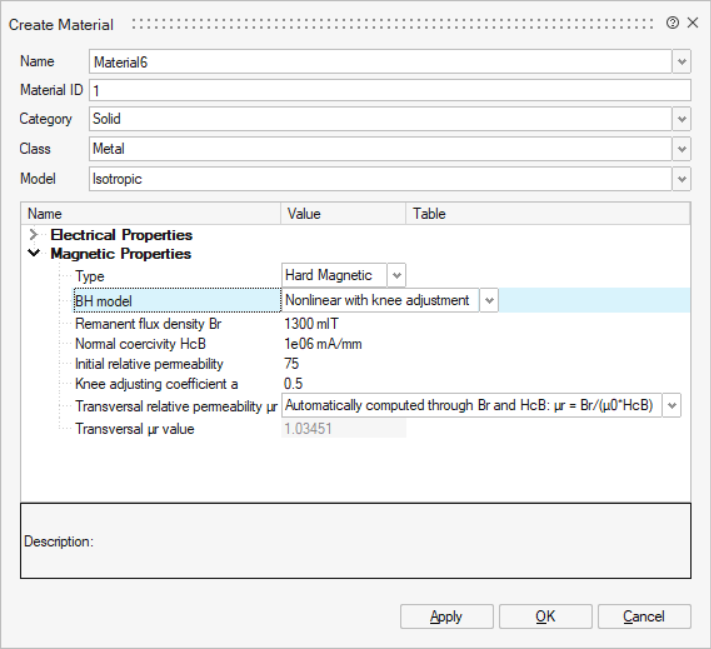Image resolution: width=711 pixels, height=649 pixels.
Task: Close the Create Material dialog
Action: click(692, 23)
